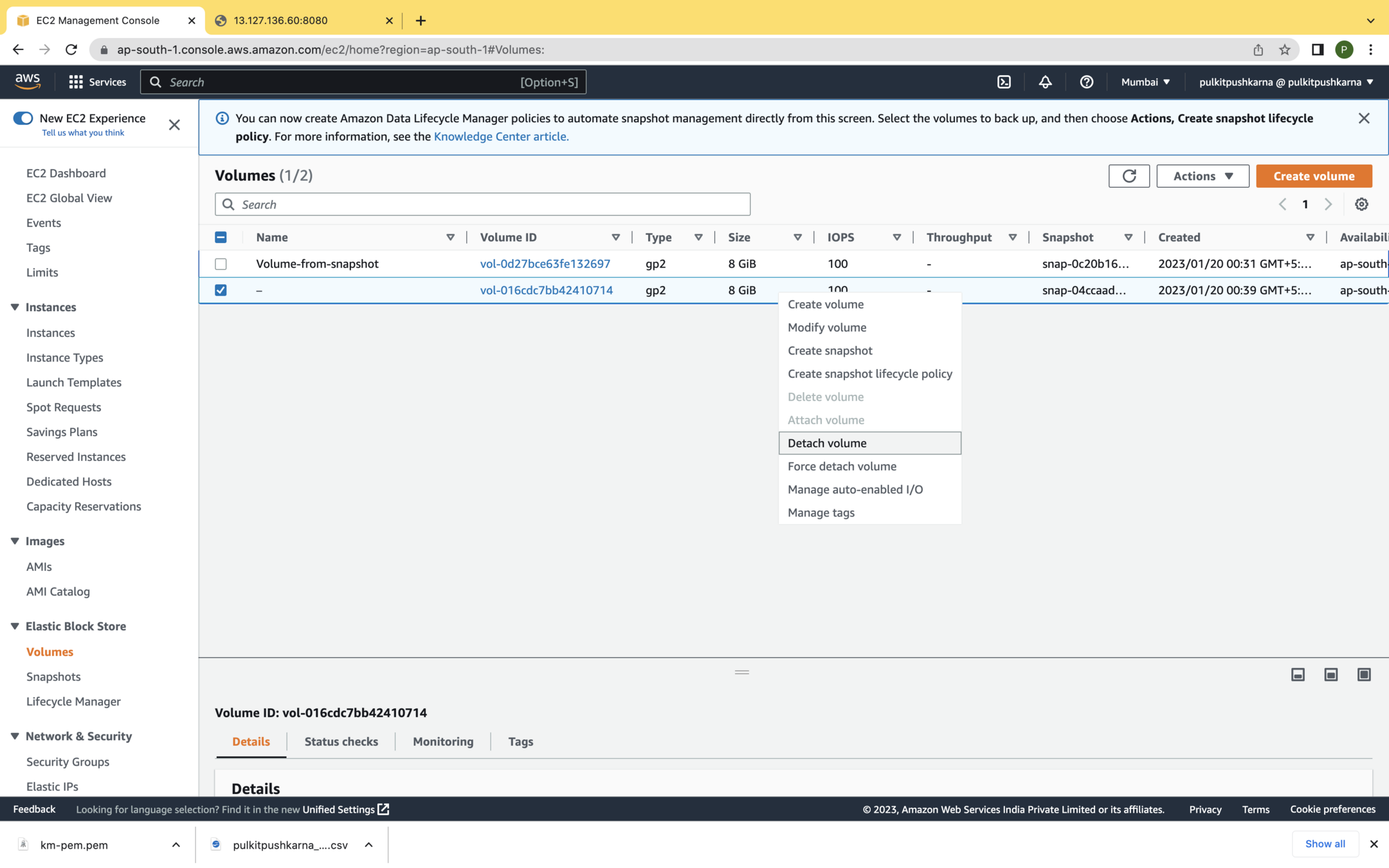Image resolution: width=1389 pixels, height=868 pixels.
Task: Open the Mumbai region selector
Action: coord(1145,82)
